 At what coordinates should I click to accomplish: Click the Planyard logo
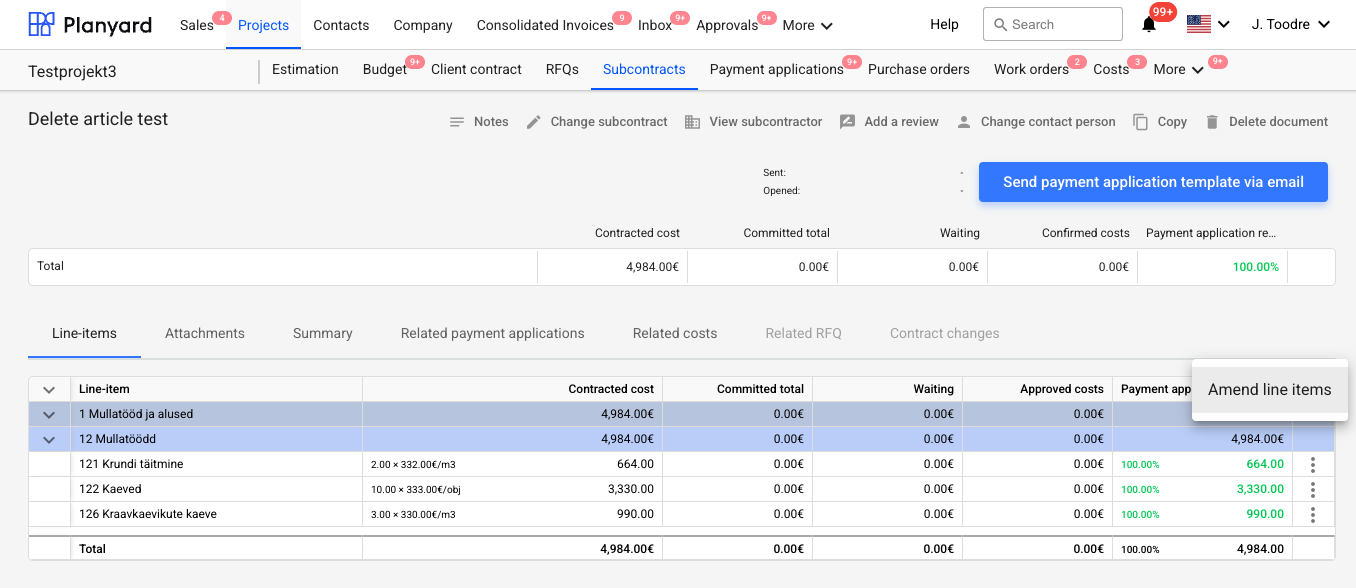point(90,24)
